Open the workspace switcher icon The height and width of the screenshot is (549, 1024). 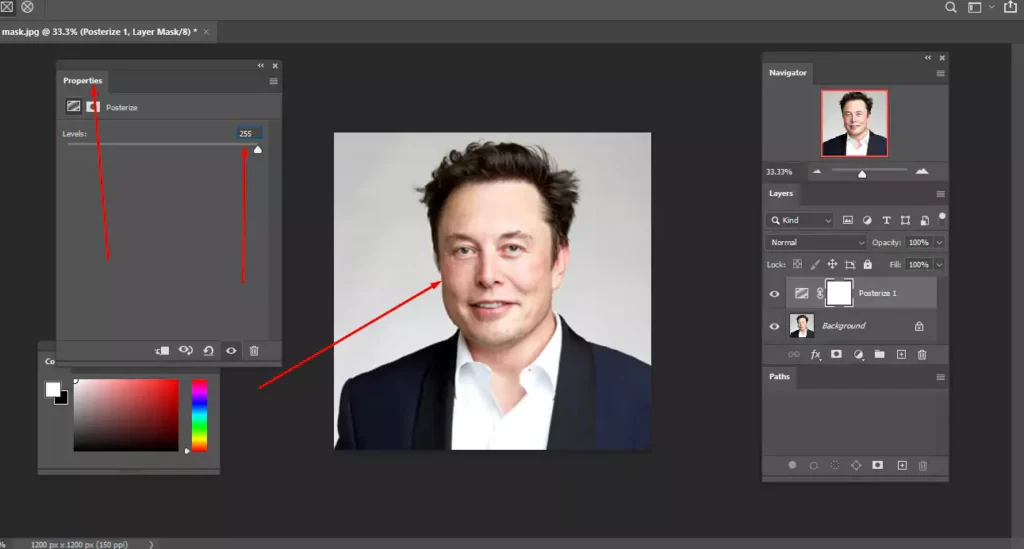tap(974, 7)
